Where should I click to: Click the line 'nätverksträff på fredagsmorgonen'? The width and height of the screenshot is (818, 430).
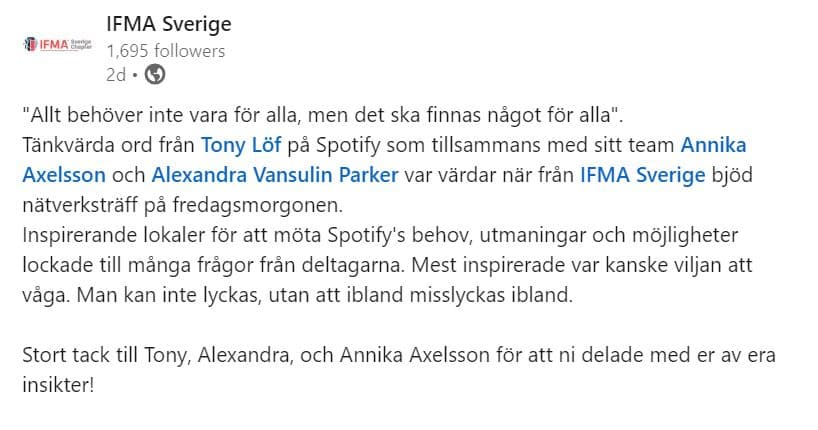(x=183, y=205)
